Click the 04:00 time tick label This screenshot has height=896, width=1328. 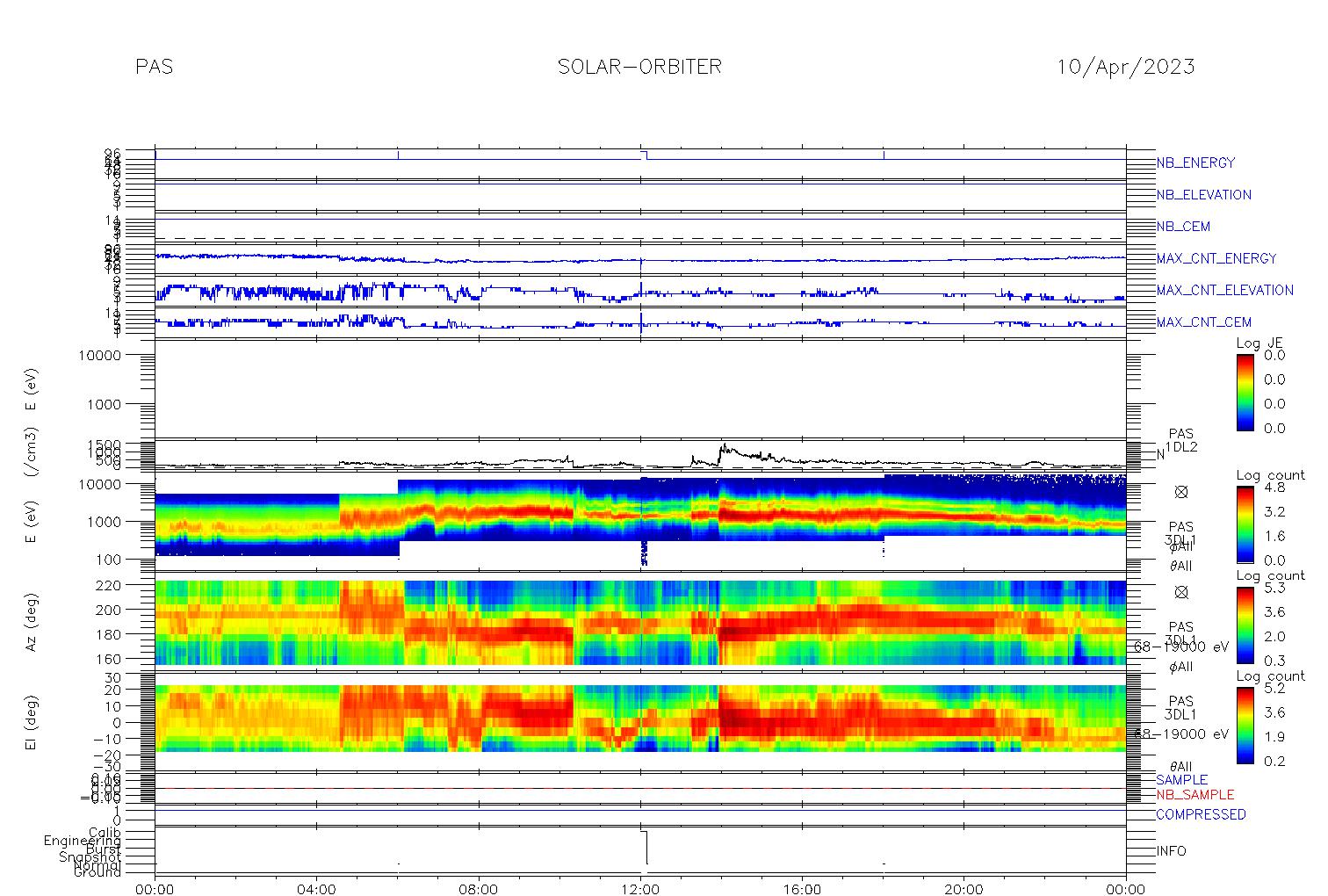(x=317, y=889)
